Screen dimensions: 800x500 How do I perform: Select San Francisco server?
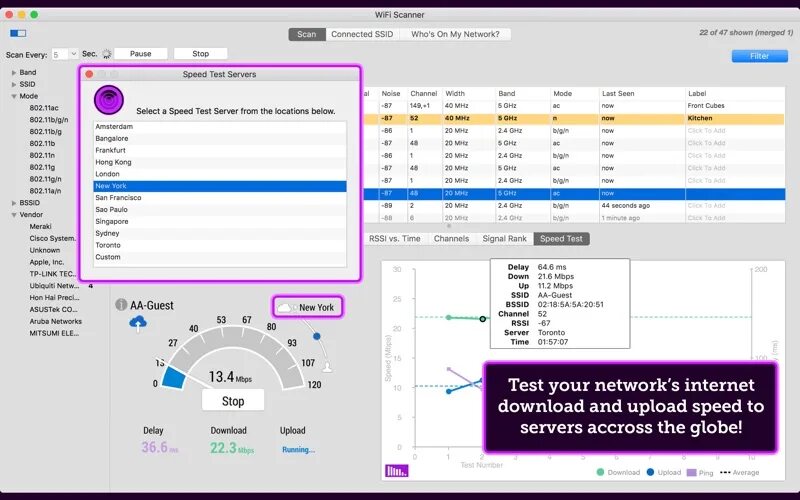(220, 197)
